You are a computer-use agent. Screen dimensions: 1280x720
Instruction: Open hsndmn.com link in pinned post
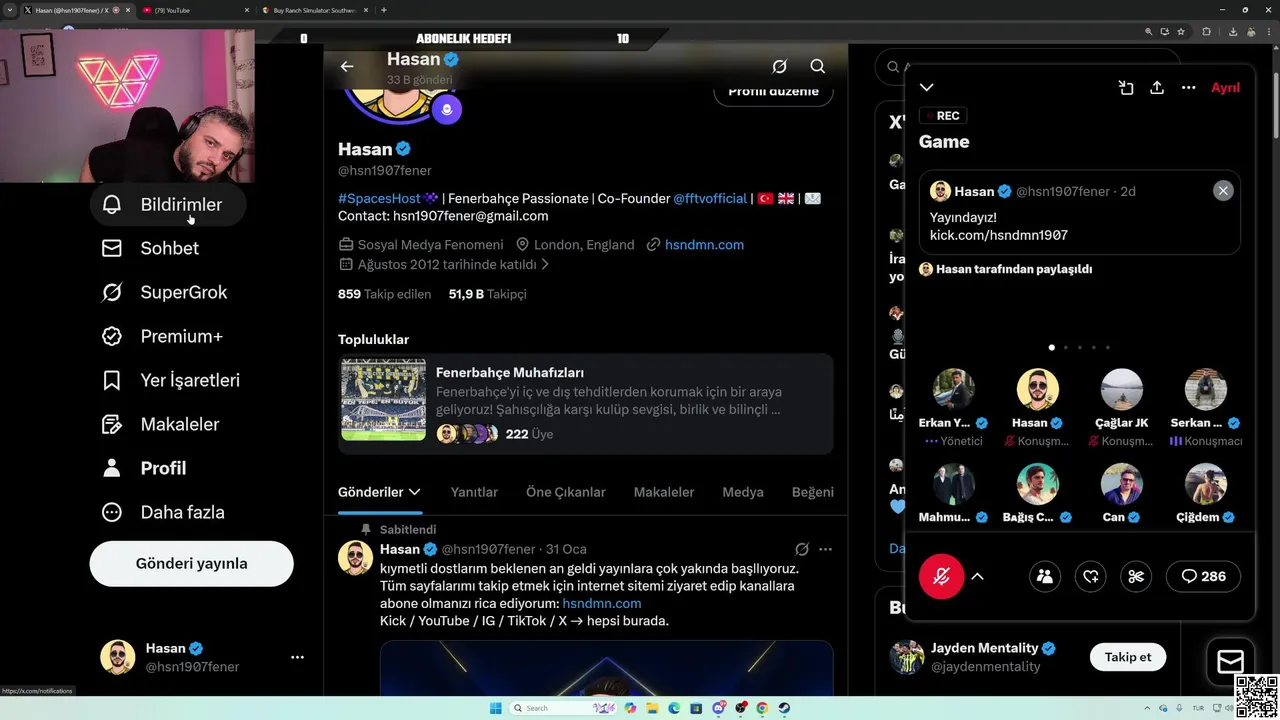point(602,603)
